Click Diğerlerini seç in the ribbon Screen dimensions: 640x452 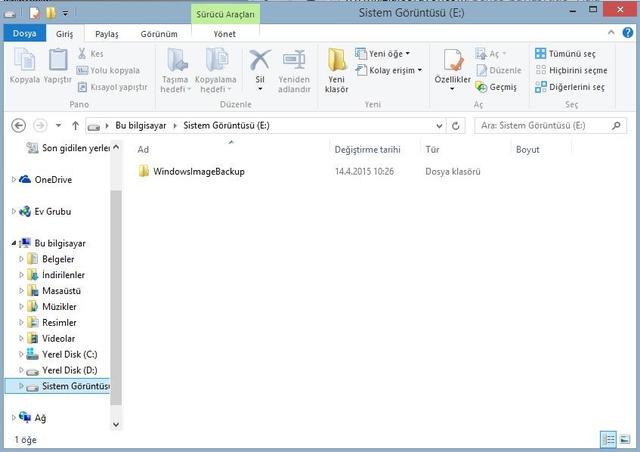[570, 87]
